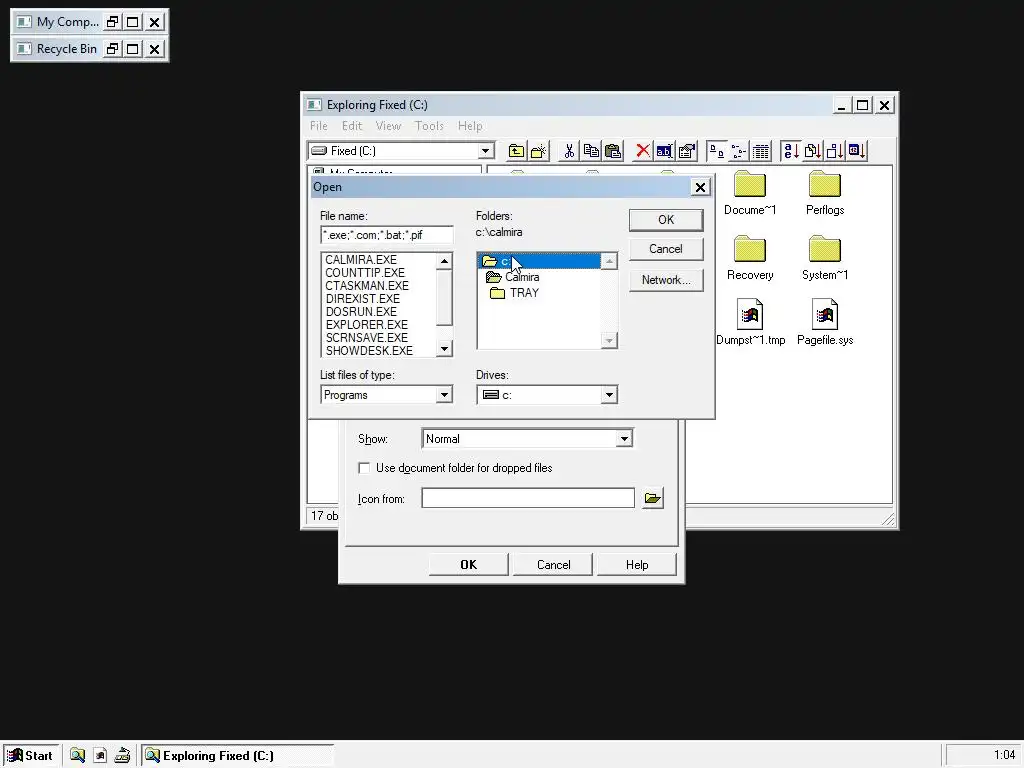This screenshot has height=768, width=1024.
Task: Open the List files of type dropdown
Action: (x=444, y=395)
